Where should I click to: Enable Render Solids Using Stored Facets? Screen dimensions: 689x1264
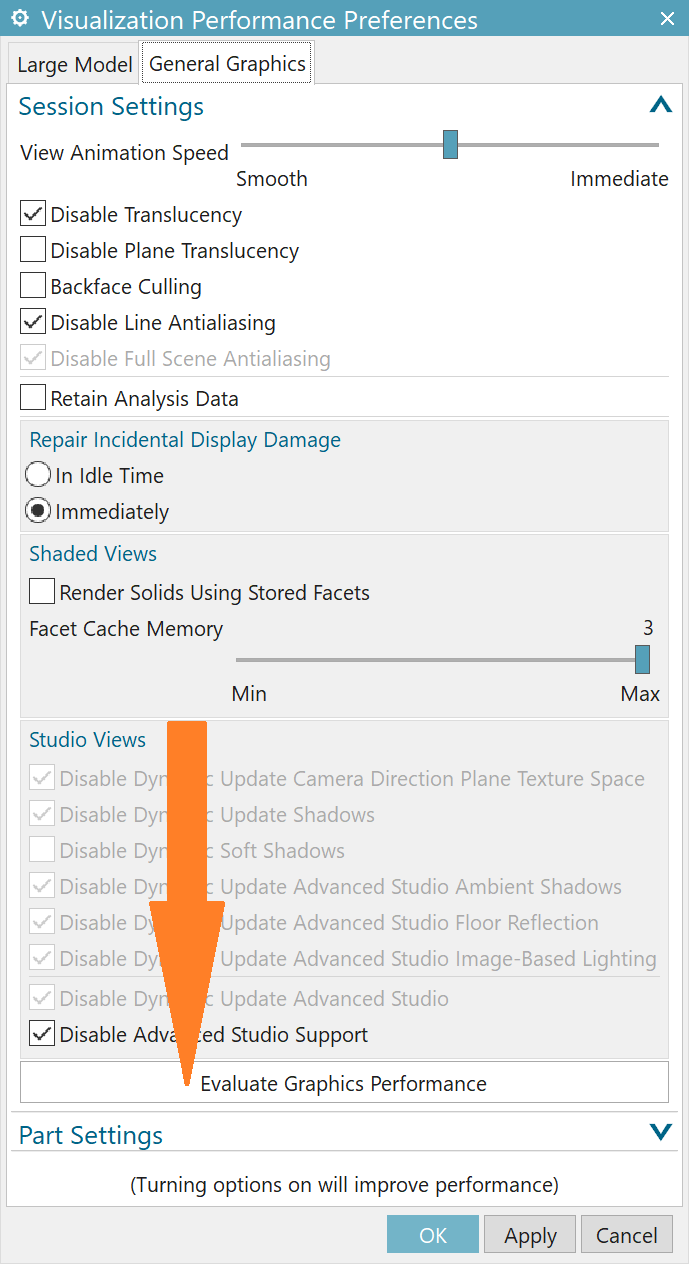tap(42, 593)
